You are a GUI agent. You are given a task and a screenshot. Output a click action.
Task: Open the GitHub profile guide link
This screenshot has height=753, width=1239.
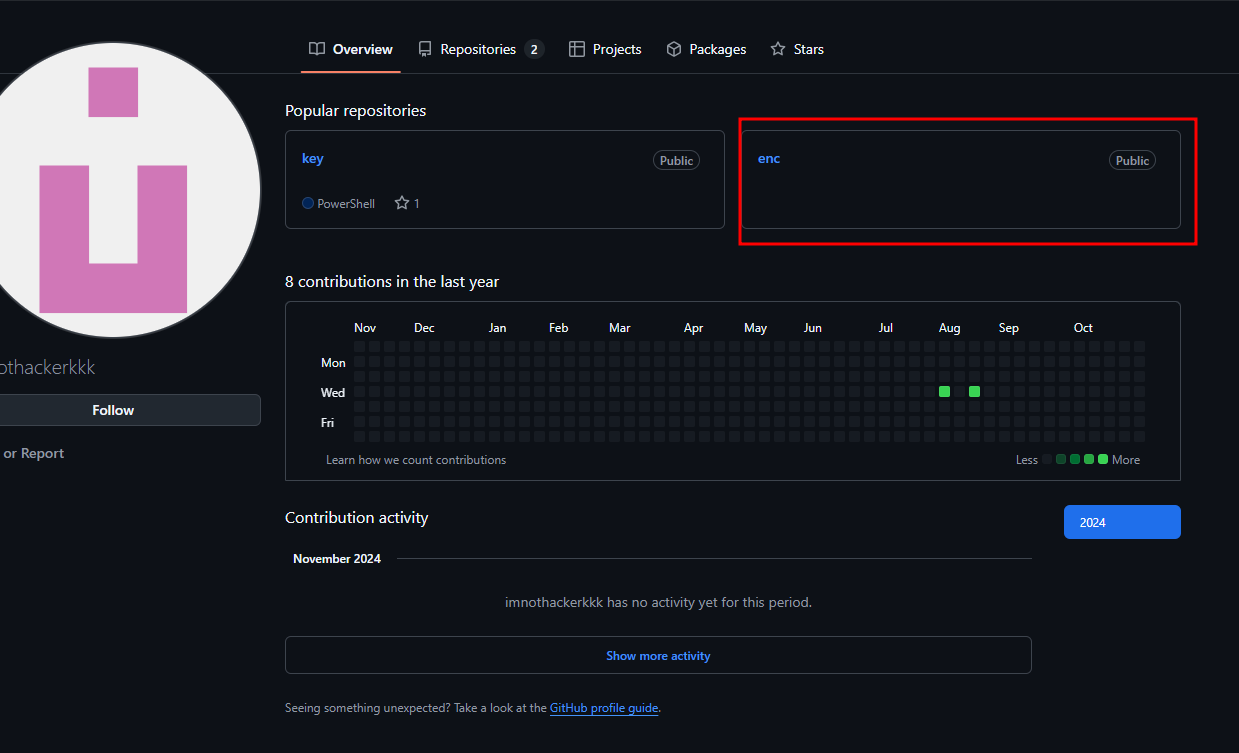[604, 708]
